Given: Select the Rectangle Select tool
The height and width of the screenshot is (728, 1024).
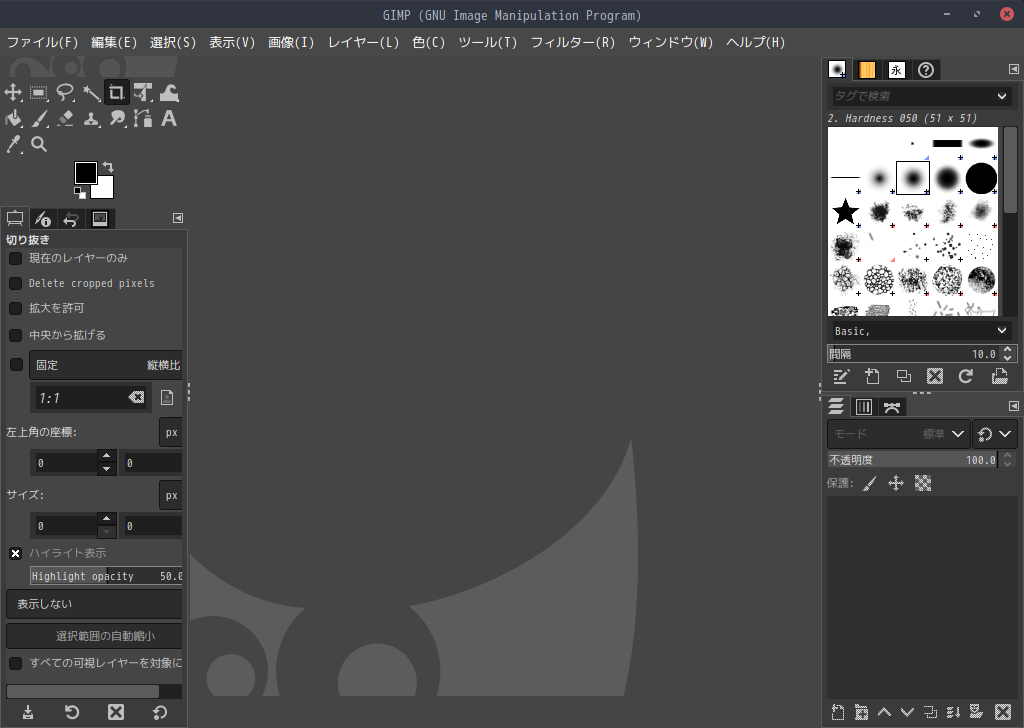Looking at the screenshot, I should tap(39, 93).
